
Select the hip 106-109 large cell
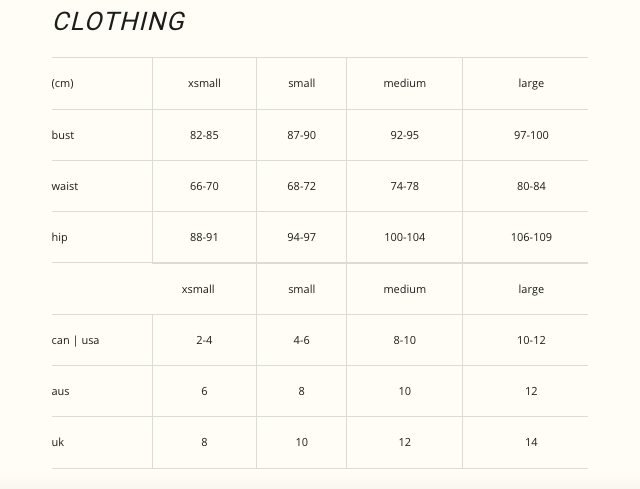click(531, 237)
